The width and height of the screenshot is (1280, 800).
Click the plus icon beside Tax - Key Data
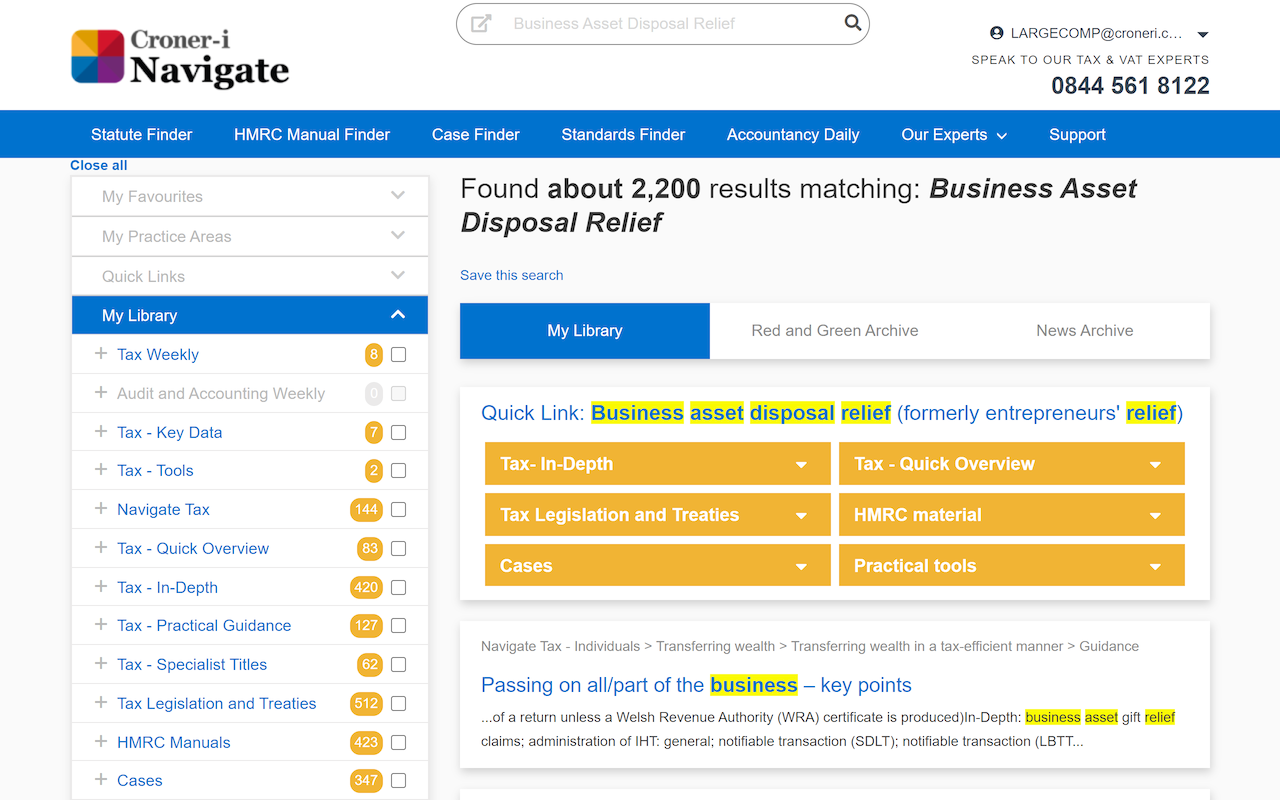click(x=100, y=432)
